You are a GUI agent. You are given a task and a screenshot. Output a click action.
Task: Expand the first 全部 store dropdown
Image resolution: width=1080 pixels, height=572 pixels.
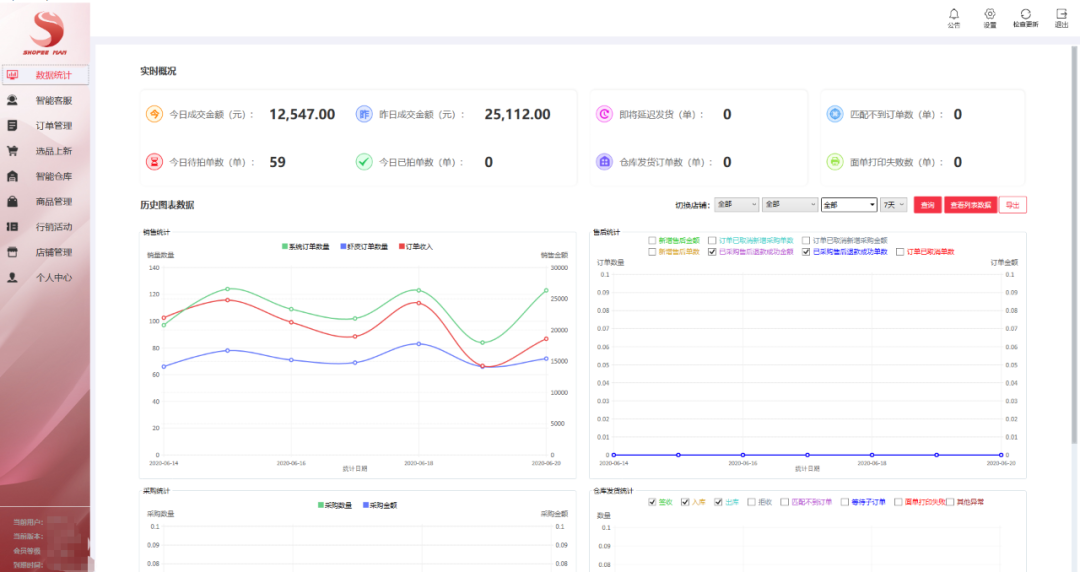[x=735, y=204]
